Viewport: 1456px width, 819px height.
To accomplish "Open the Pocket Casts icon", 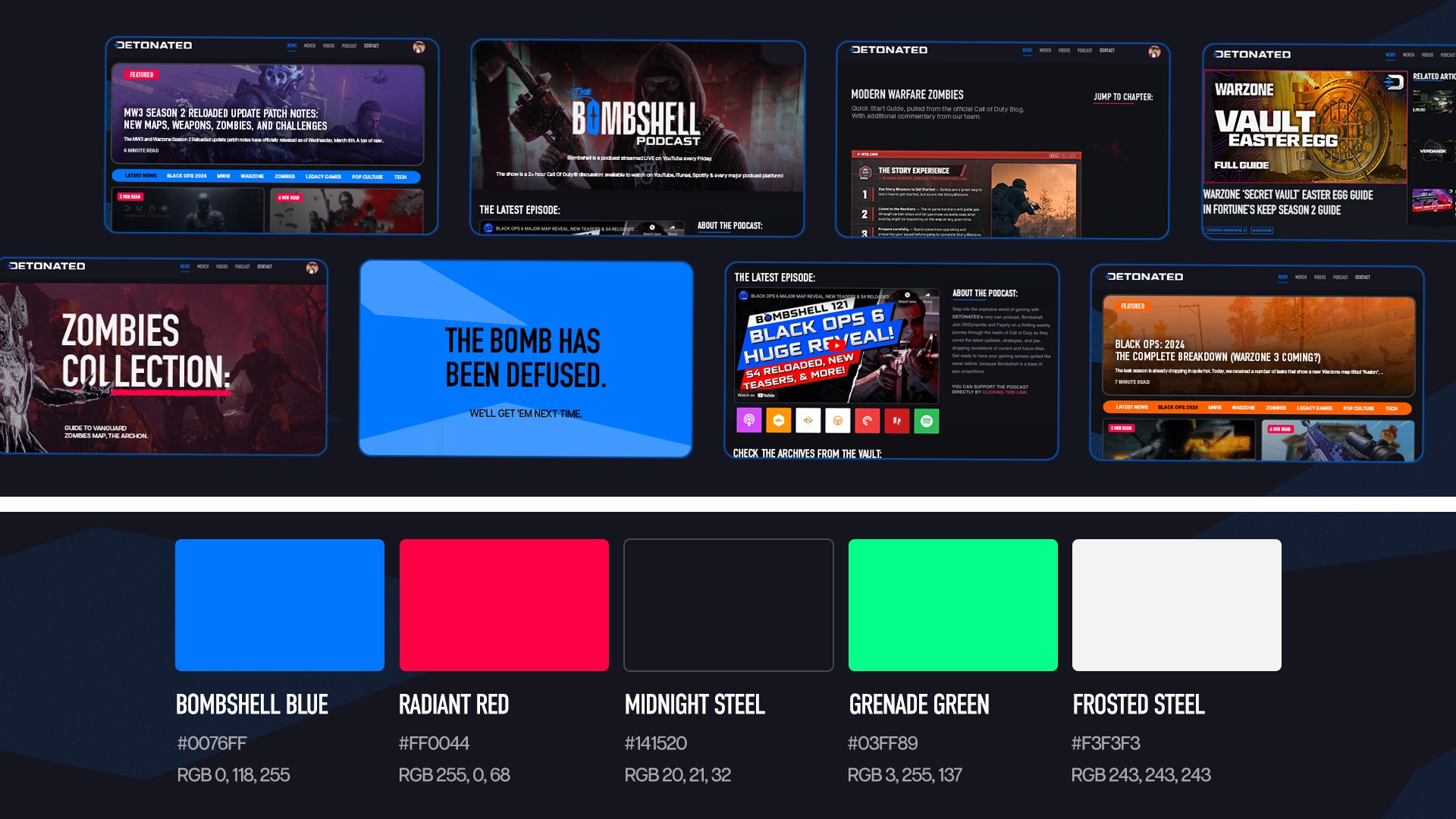I will click(868, 420).
